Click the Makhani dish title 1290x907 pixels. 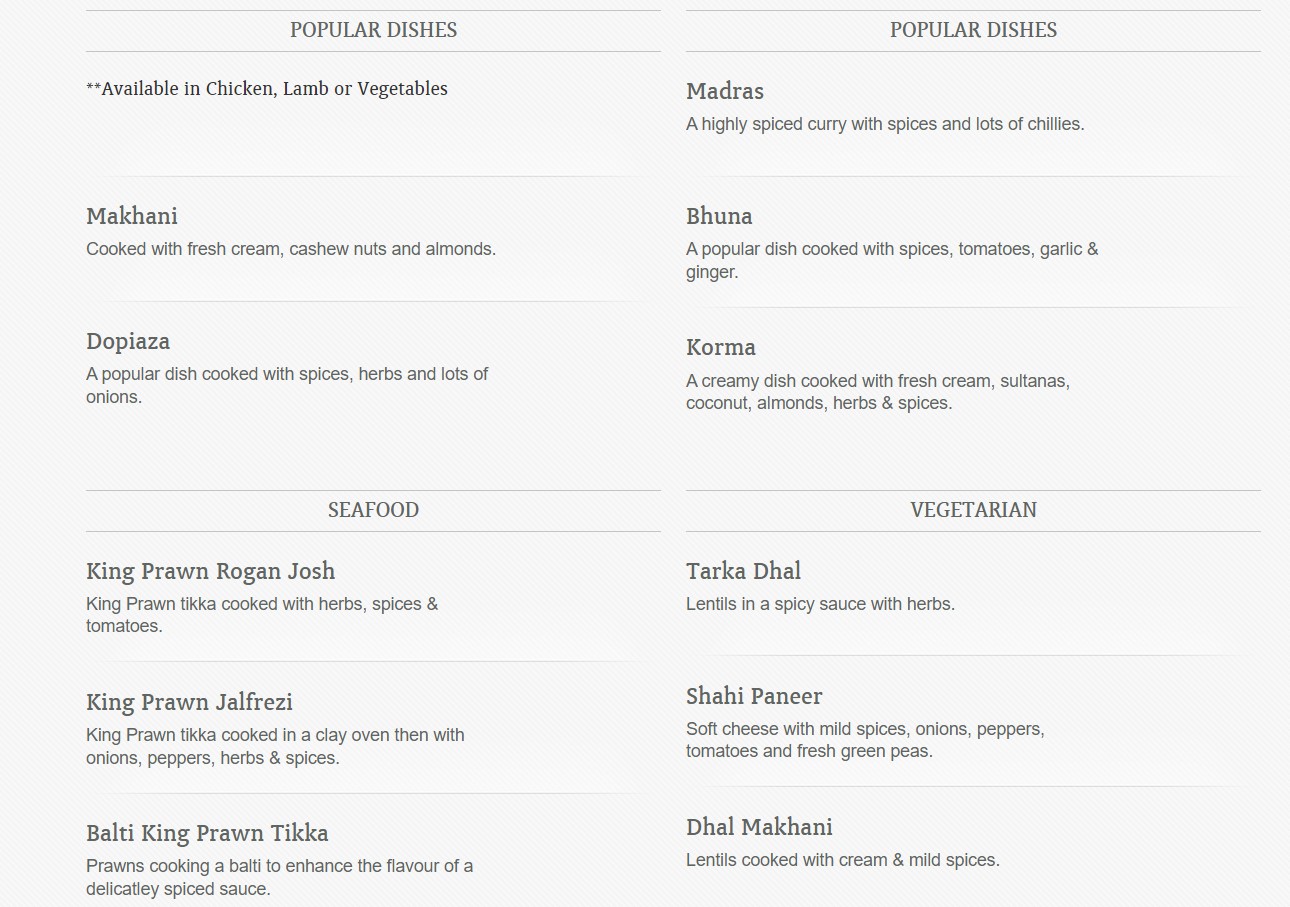point(132,216)
